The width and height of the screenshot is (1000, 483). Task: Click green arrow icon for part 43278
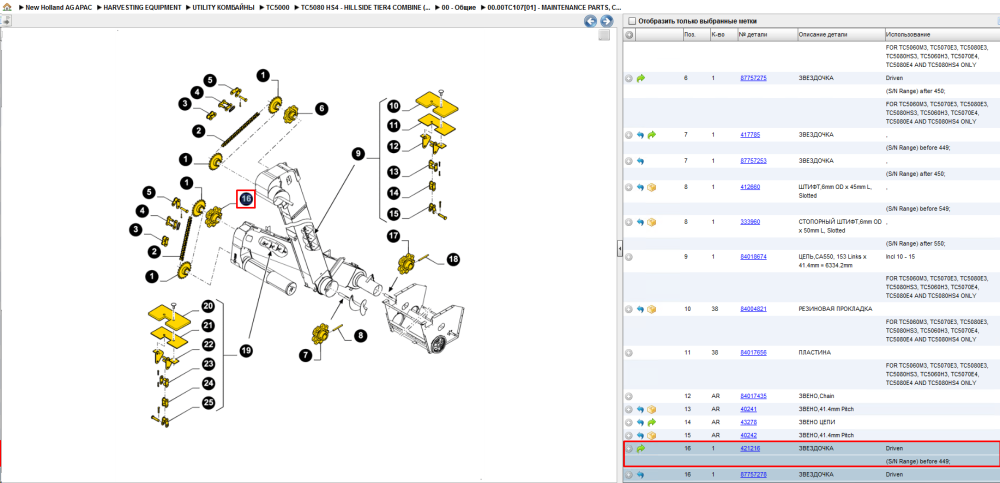pyautogui.click(x=652, y=422)
